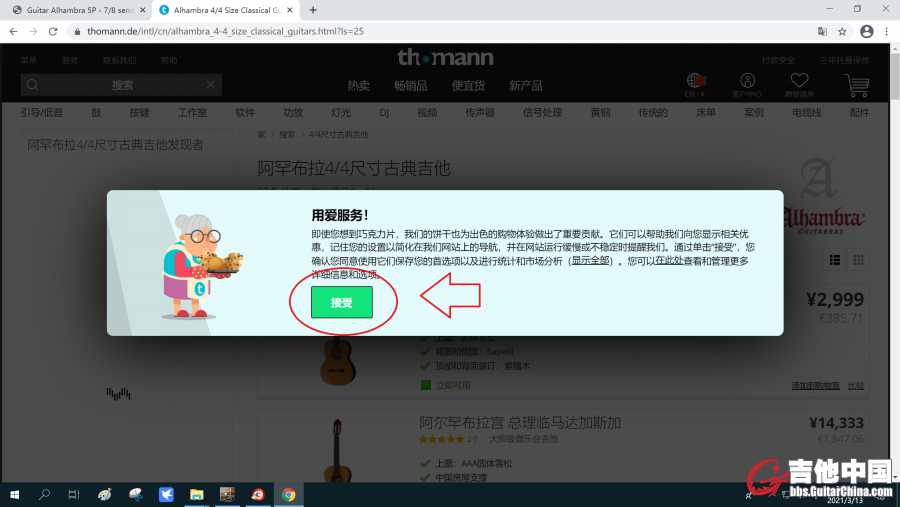Switch to grid view icon

click(x=858, y=260)
